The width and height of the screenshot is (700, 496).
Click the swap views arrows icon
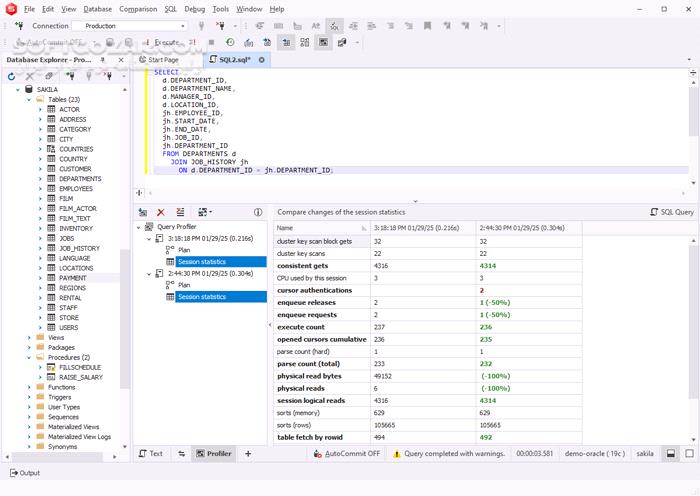pyautogui.click(x=181, y=454)
